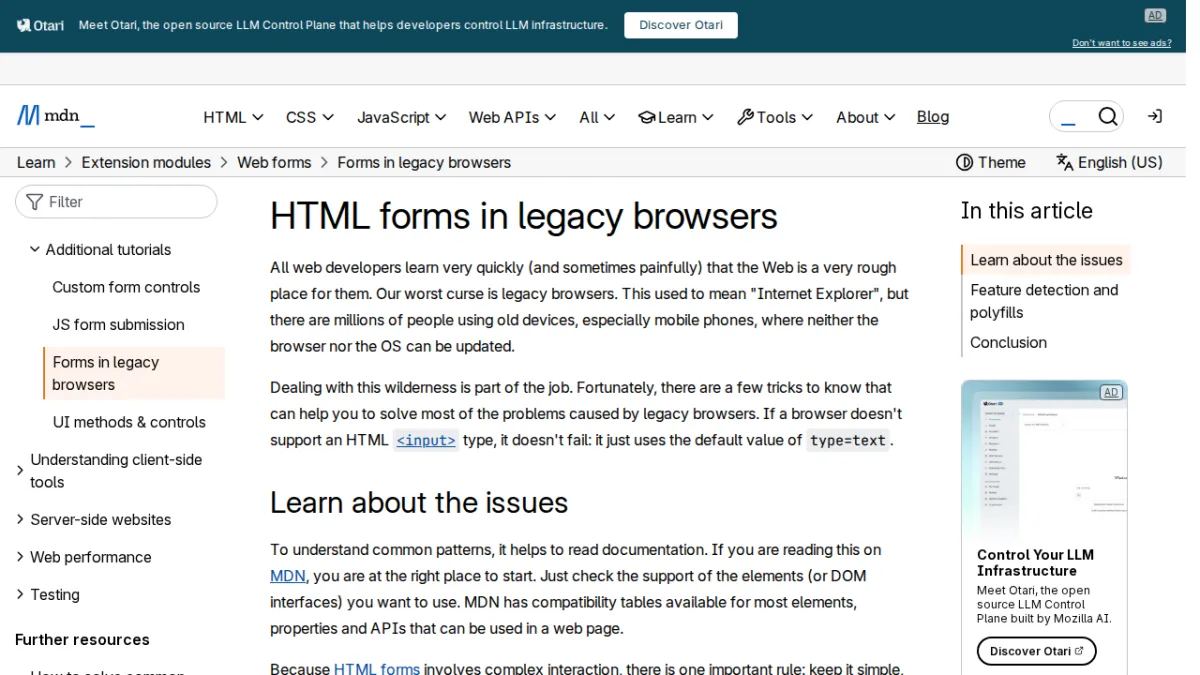1200x675 pixels.
Task: Open the JavaScript navigation menu
Action: point(402,117)
